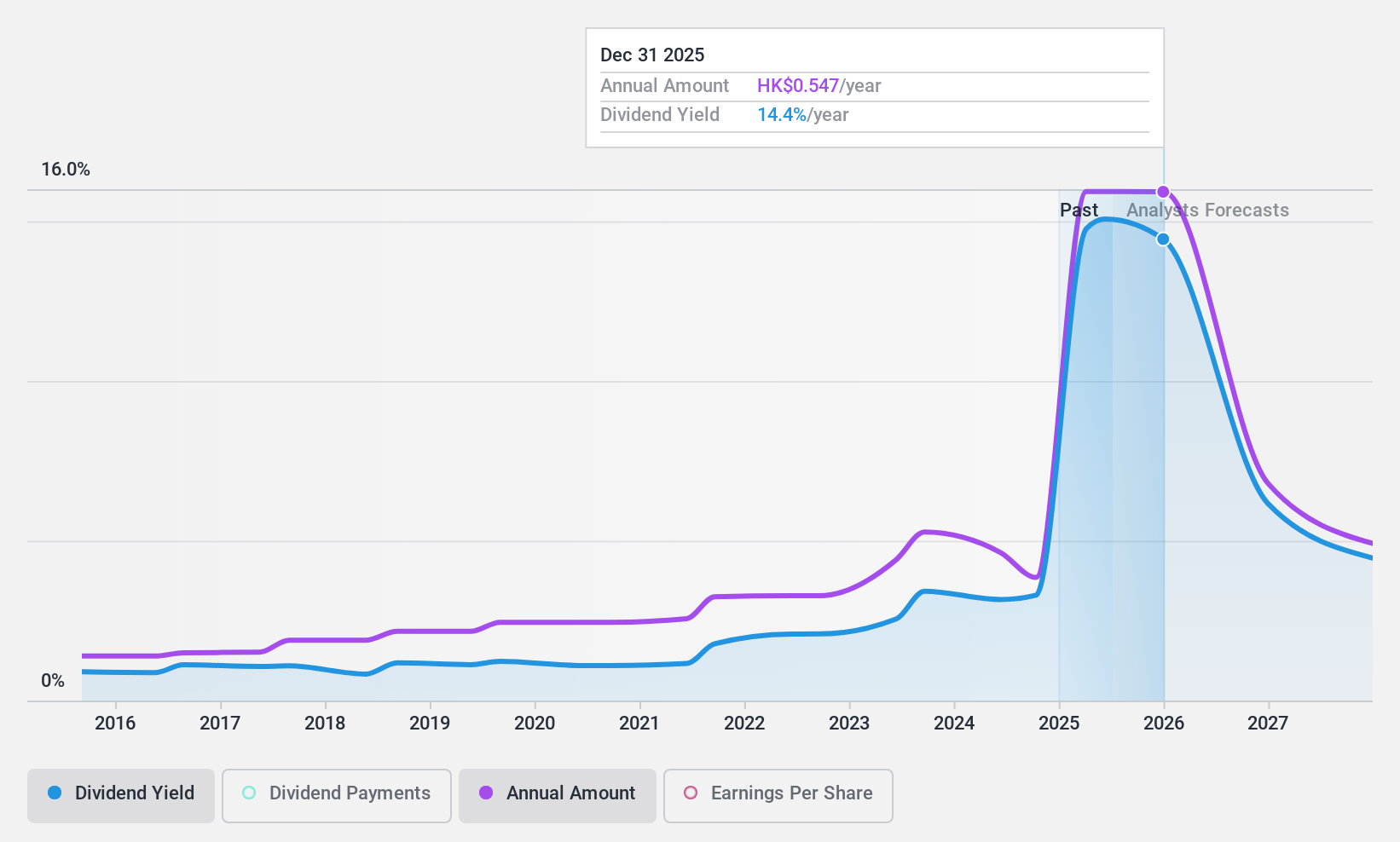Click the 2020 x-axis label

click(x=535, y=724)
